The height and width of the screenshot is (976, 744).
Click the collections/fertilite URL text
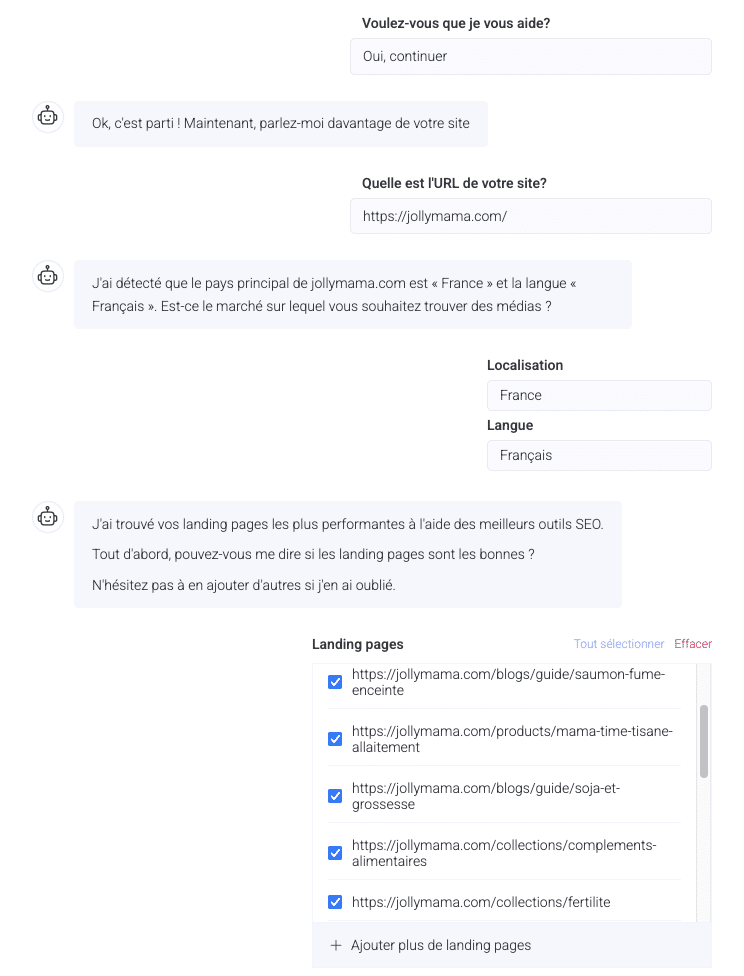[481, 902]
